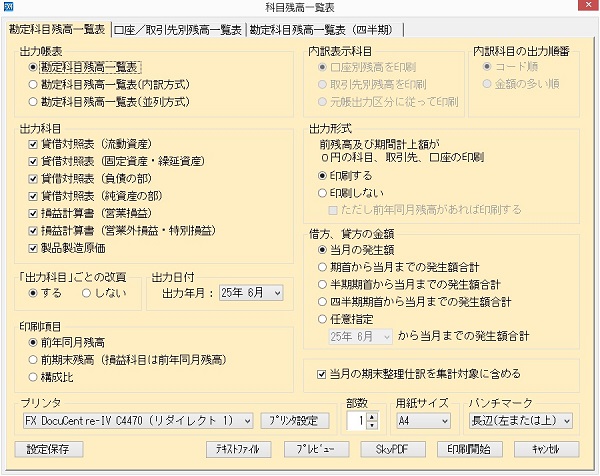Click the 印刷開始 button
This screenshot has height=476, width=600.
pyautogui.click(x=470, y=449)
